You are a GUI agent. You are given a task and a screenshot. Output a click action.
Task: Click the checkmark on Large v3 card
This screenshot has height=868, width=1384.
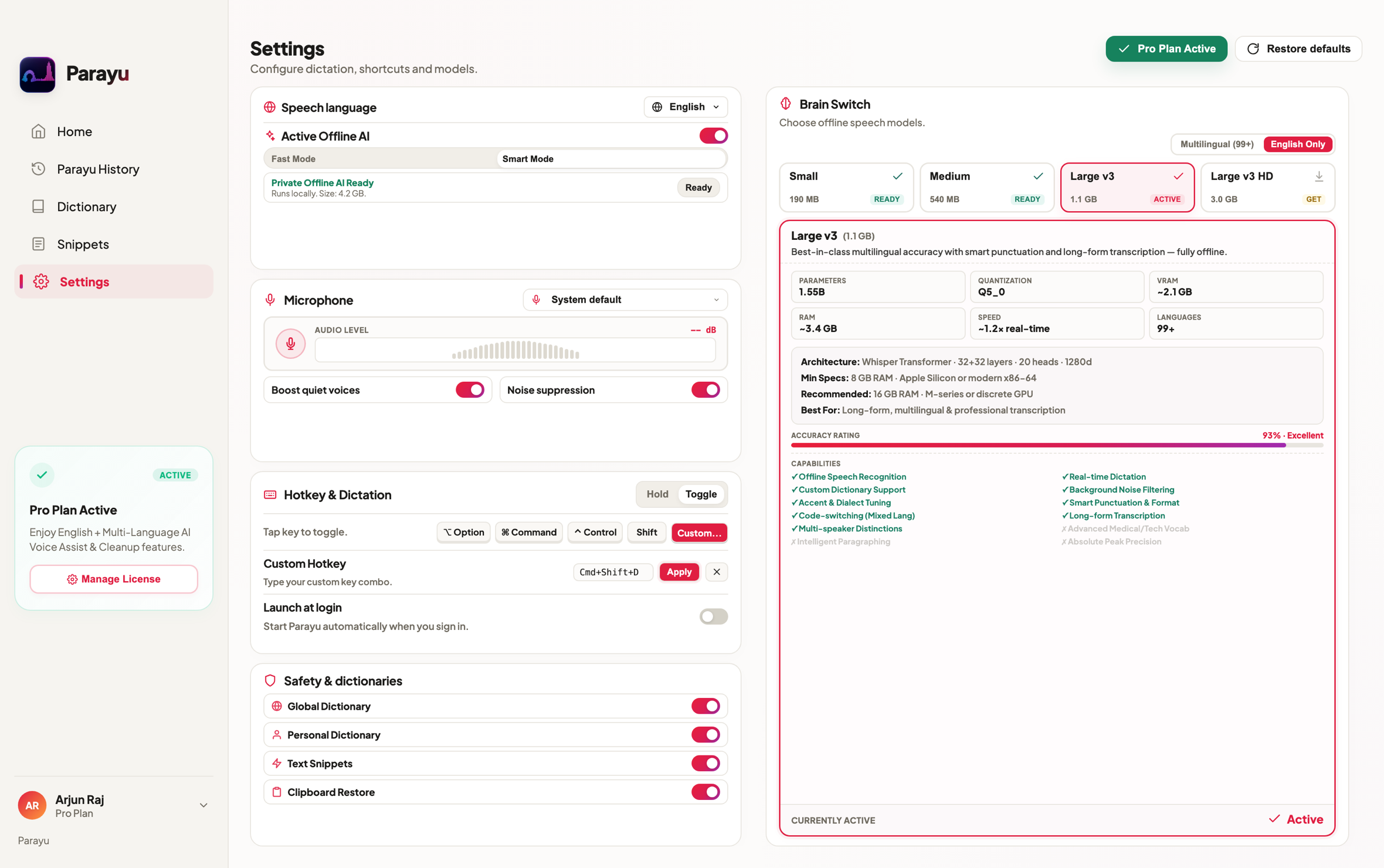click(x=1178, y=176)
